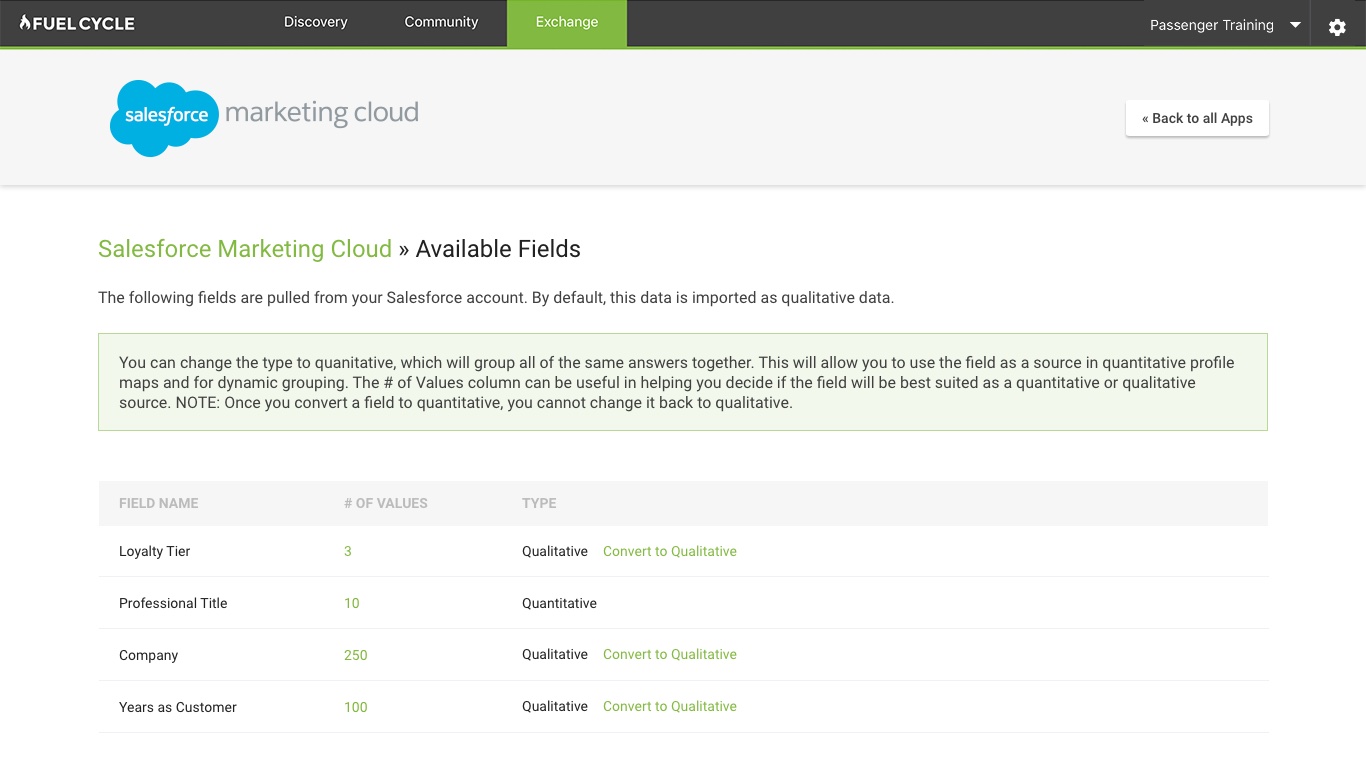Click the Loyalty Tier field name
The image size is (1366, 783).
point(154,551)
